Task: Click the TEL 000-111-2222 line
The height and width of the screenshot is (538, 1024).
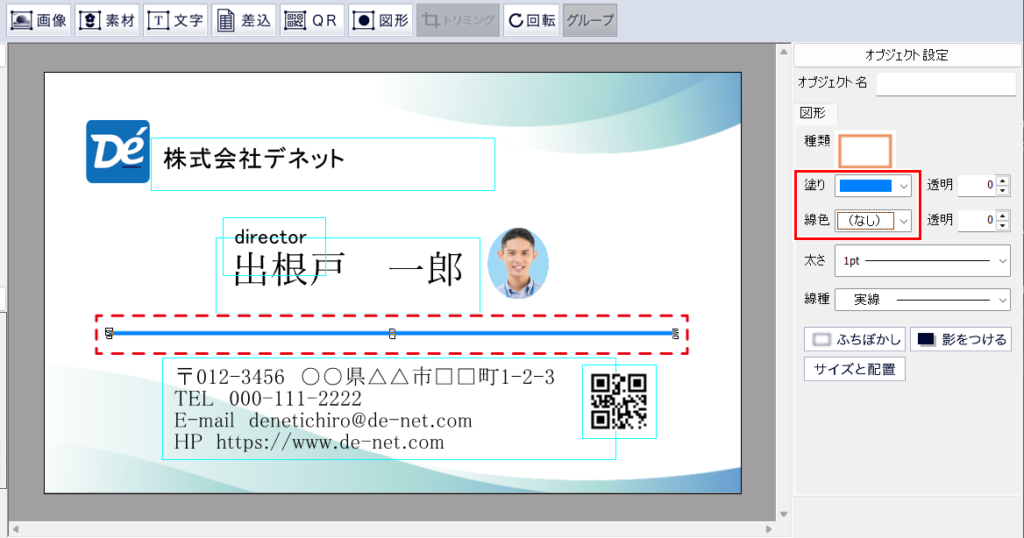Action: [268, 399]
